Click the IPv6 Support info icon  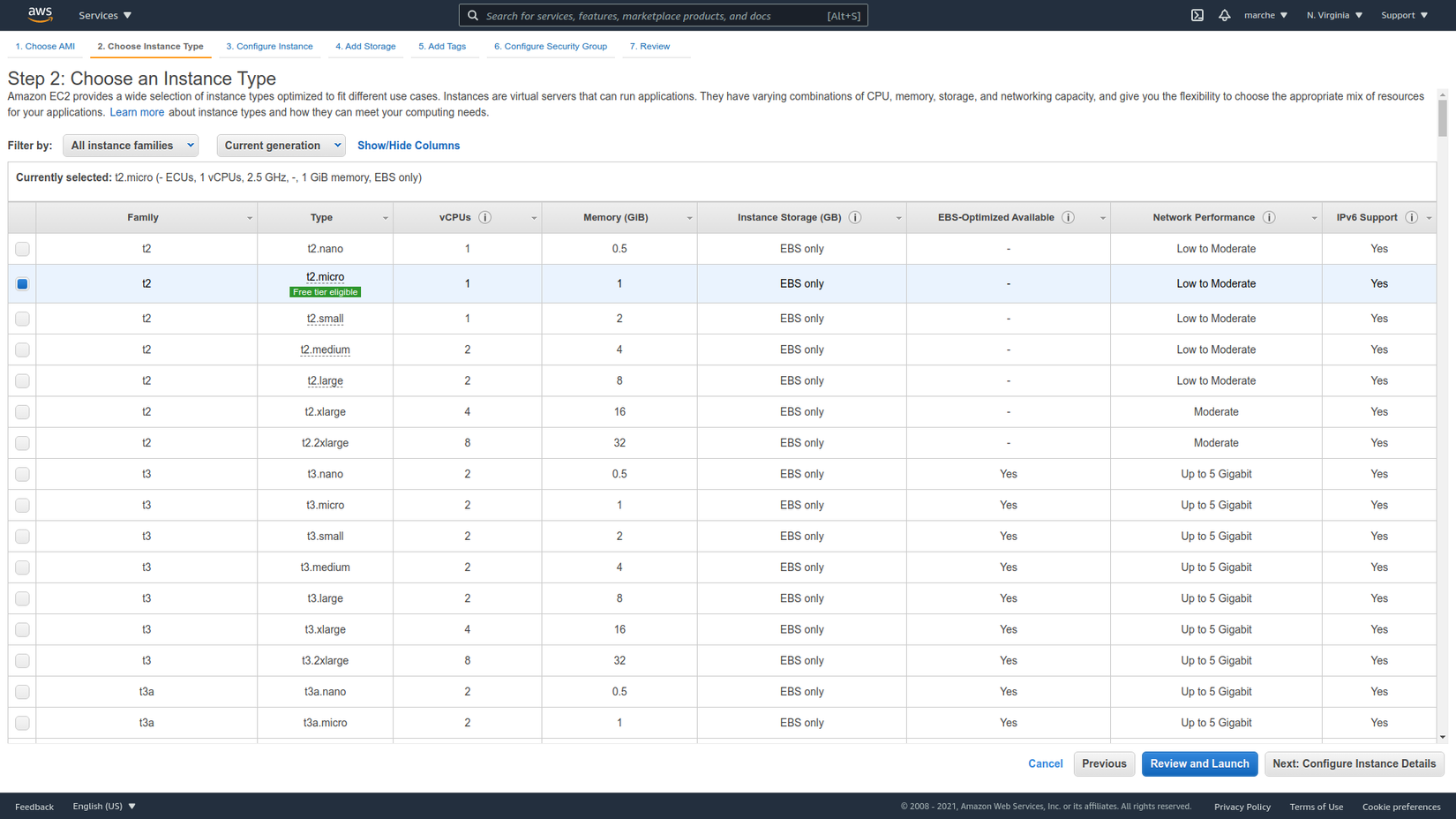coord(1411,217)
